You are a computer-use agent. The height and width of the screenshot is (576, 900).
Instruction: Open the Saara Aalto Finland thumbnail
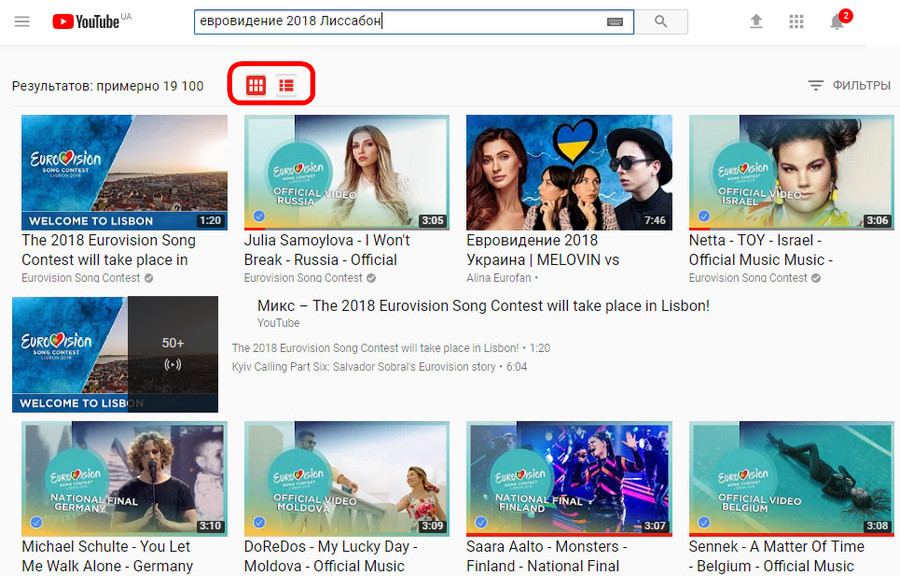coord(569,479)
